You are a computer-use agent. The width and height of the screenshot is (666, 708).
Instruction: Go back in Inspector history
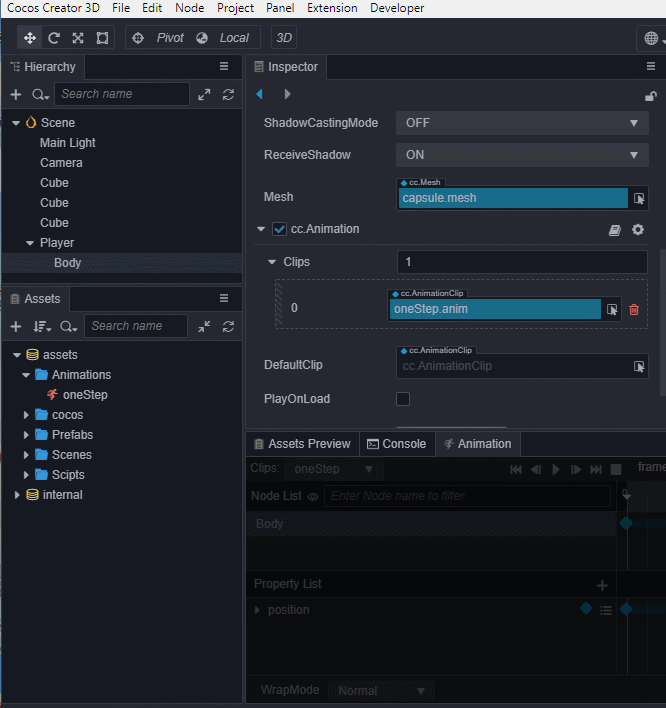pos(260,94)
